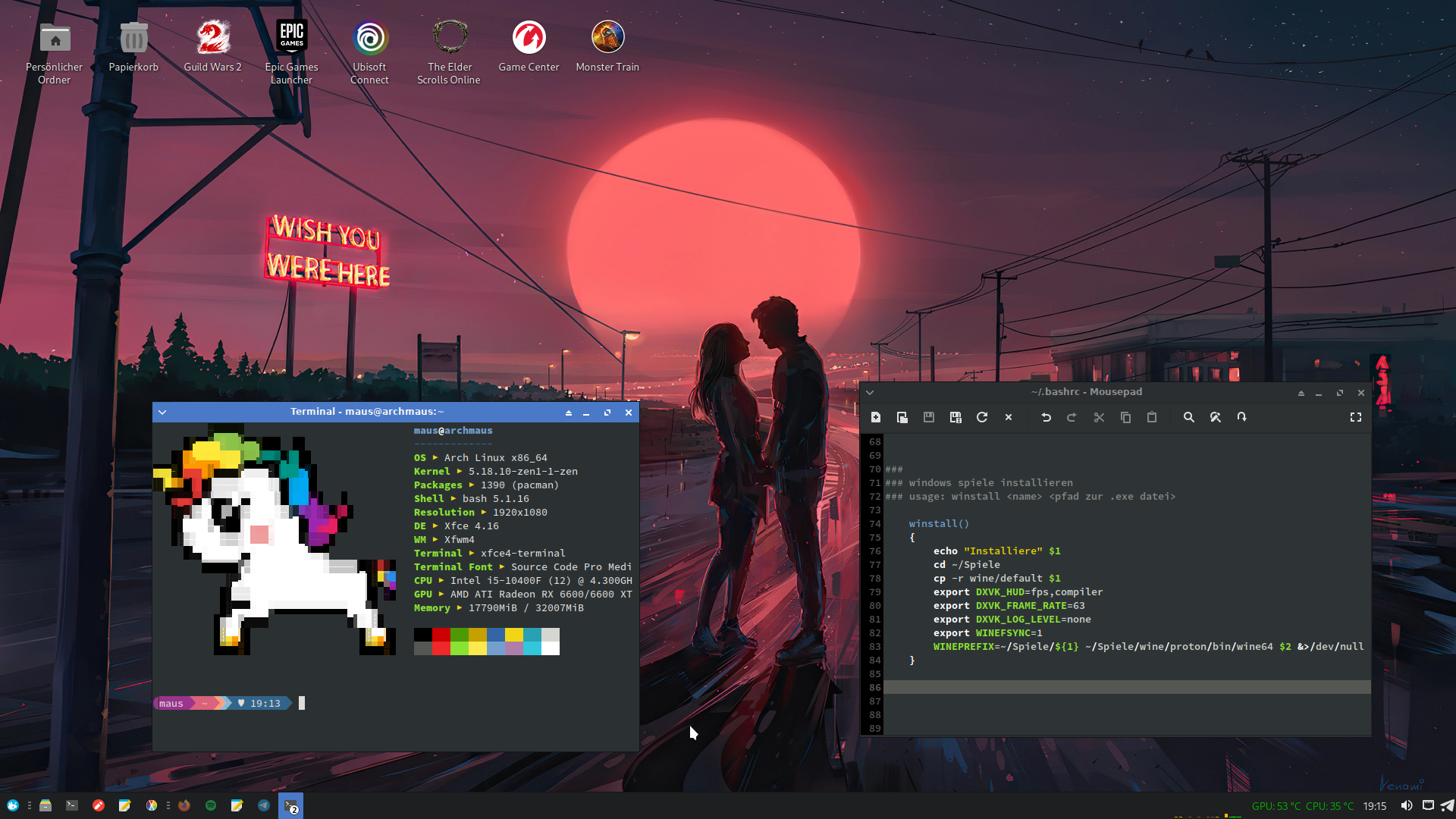Open Terminal window menu chevron
The height and width of the screenshot is (819, 1456).
click(x=162, y=413)
